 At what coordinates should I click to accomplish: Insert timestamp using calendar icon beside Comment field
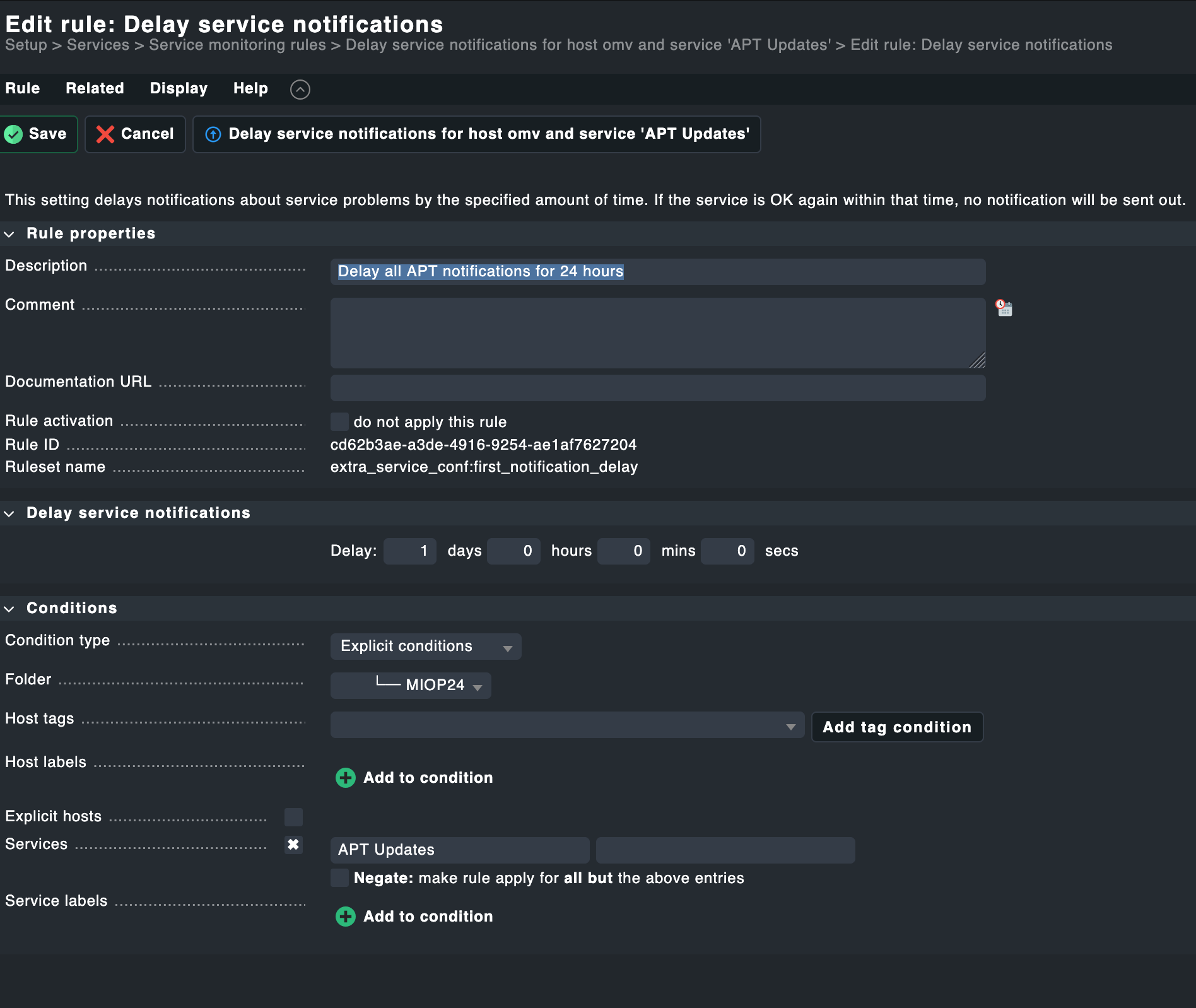(x=1004, y=308)
